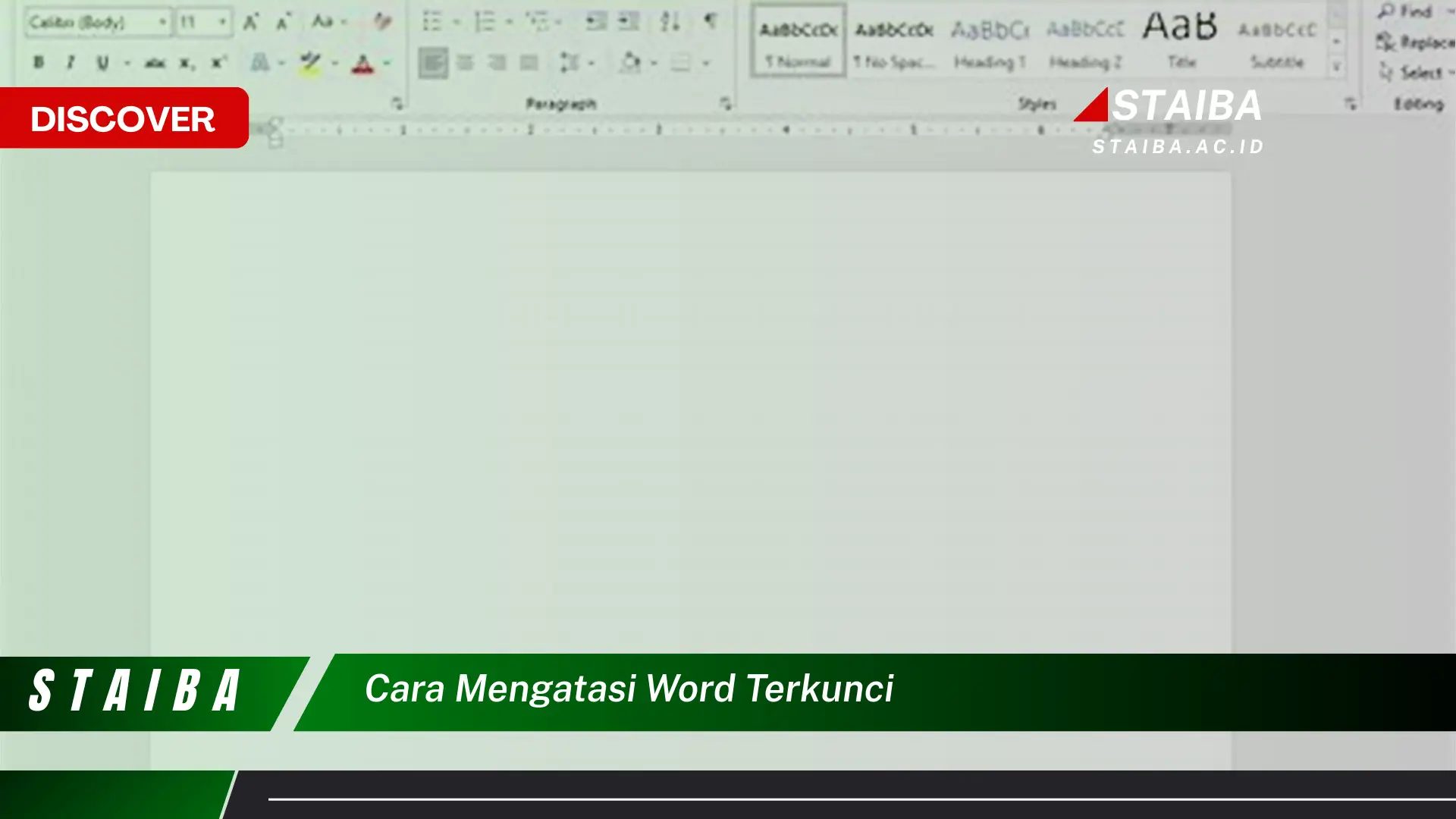The width and height of the screenshot is (1456, 819).
Task: Expand the Line Spacing dropdown arrow
Action: [591, 63]
